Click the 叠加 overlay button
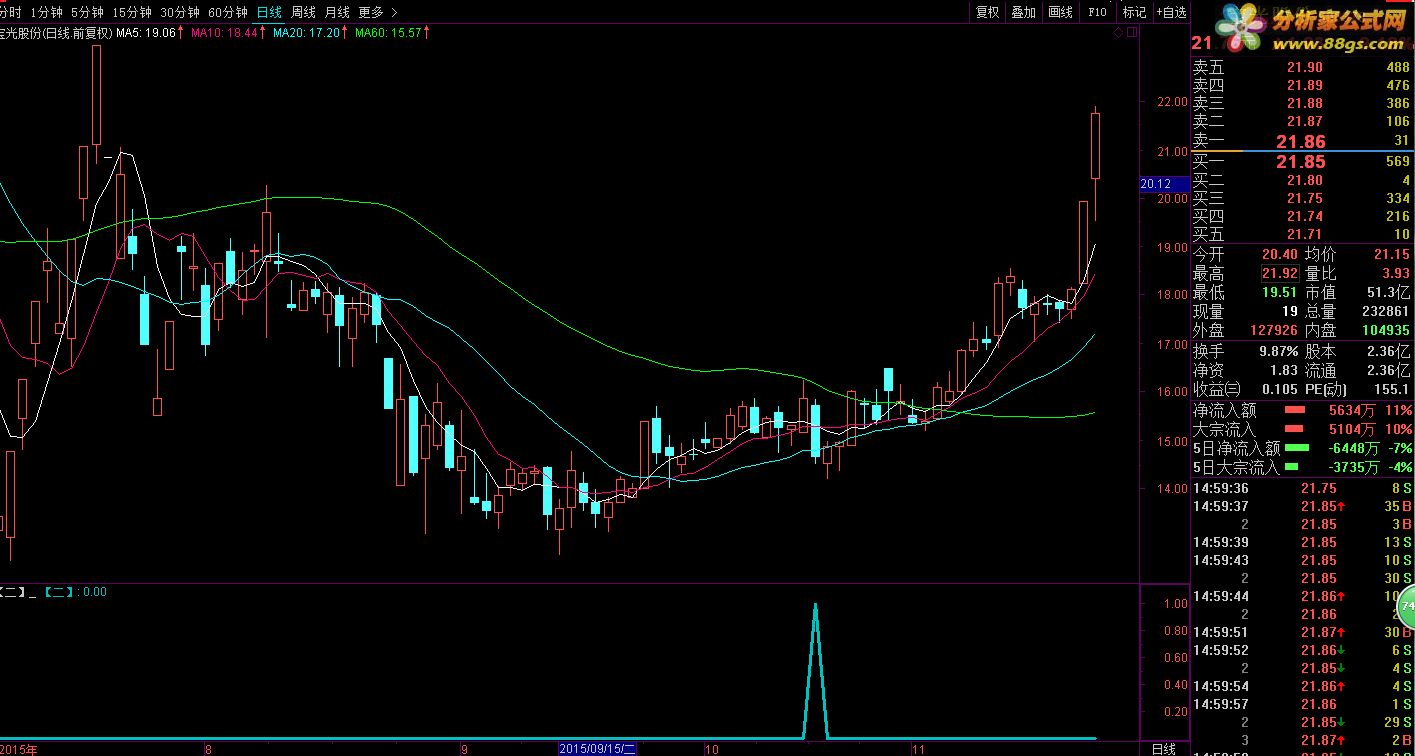 [x=1023, y=12]
